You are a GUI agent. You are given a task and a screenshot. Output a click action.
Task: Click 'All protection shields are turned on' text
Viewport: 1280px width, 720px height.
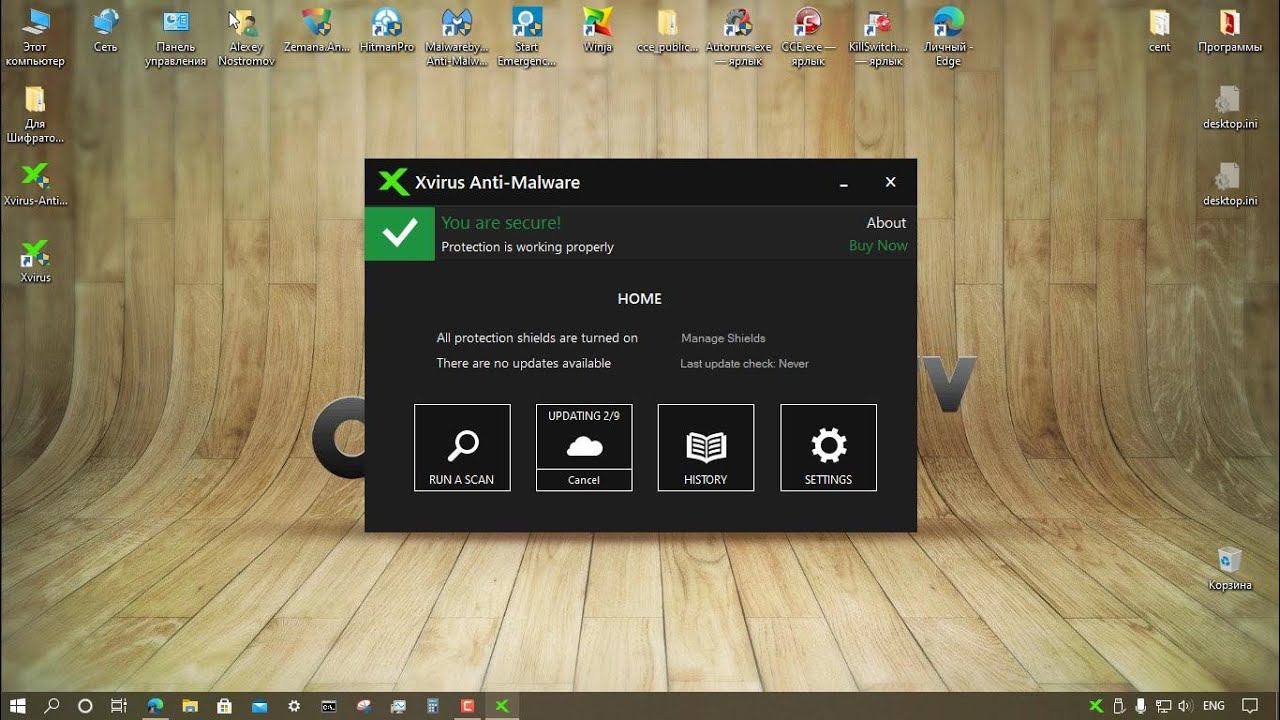pos(537,338)
